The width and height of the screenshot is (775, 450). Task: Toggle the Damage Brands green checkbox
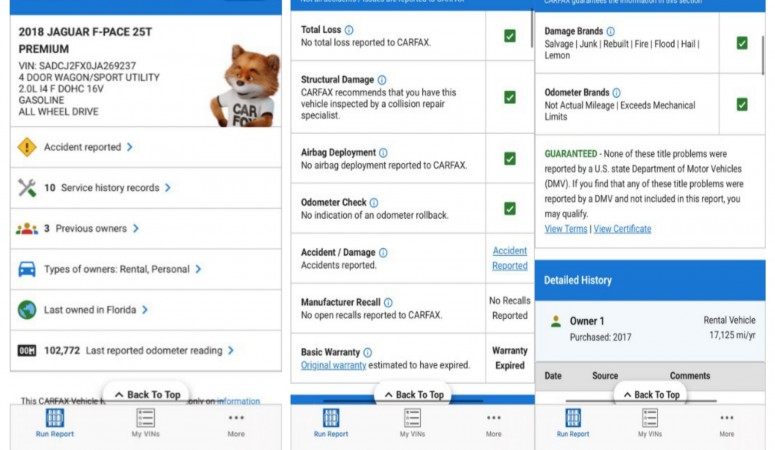click(x=742, y=43)
